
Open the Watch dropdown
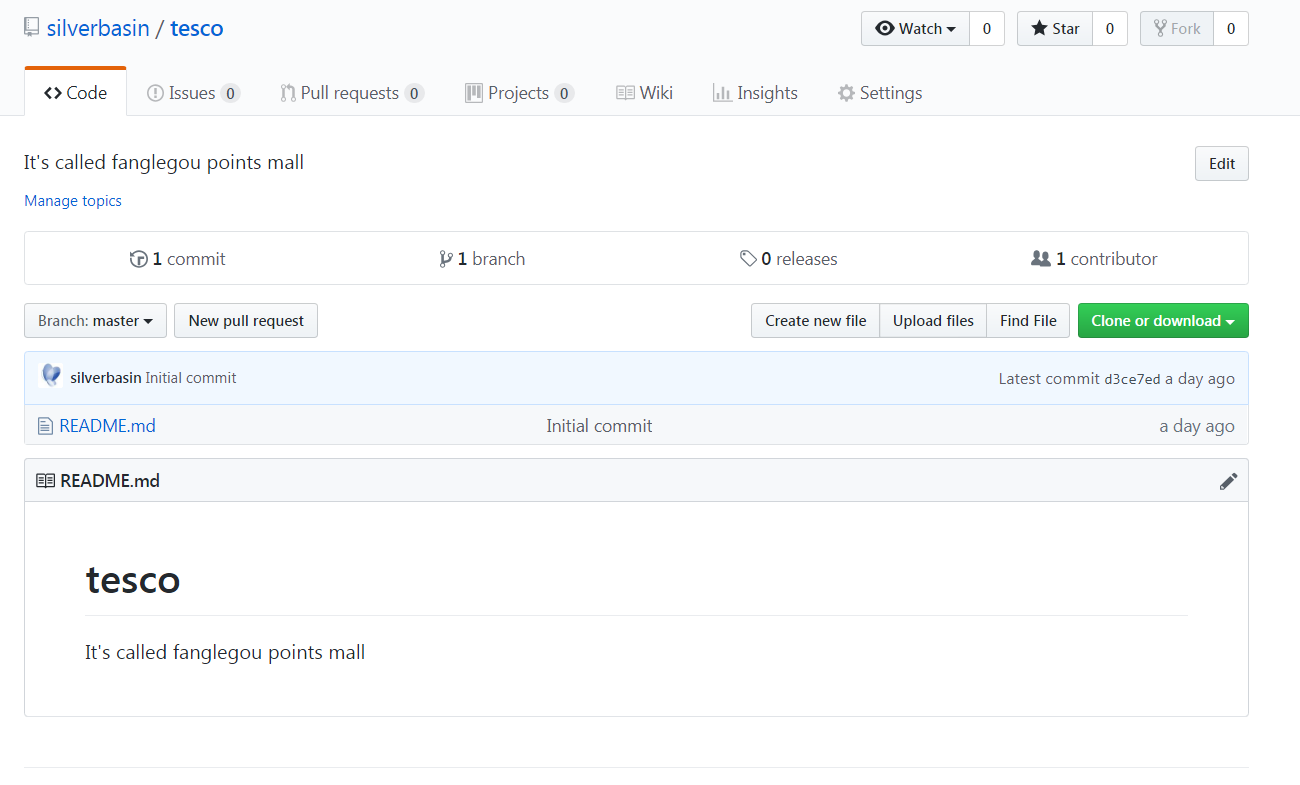tap(915, 29)
